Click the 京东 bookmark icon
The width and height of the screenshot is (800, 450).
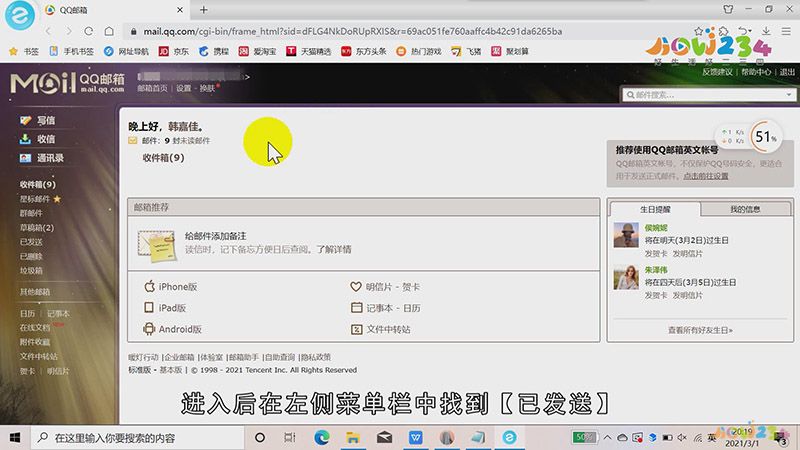pyautogui.click(x=163, y=51)
